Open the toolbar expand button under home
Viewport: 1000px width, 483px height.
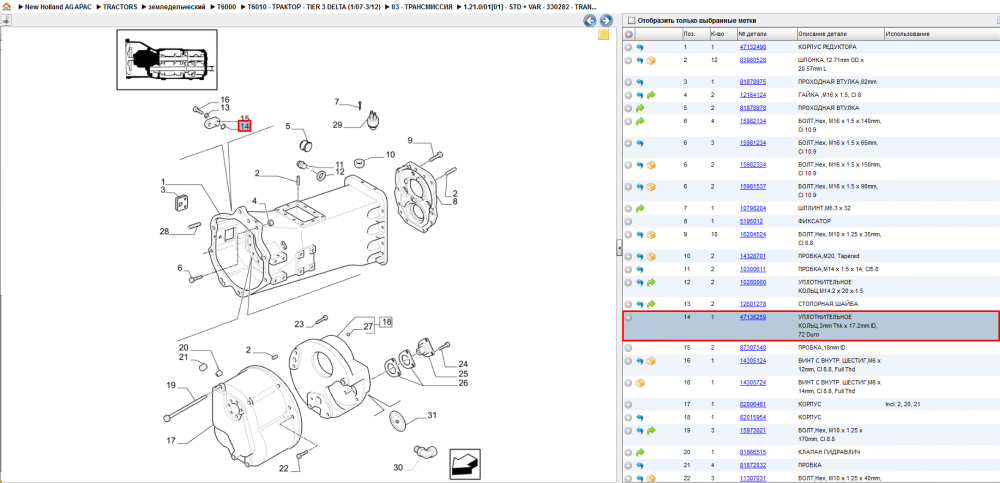6,20
